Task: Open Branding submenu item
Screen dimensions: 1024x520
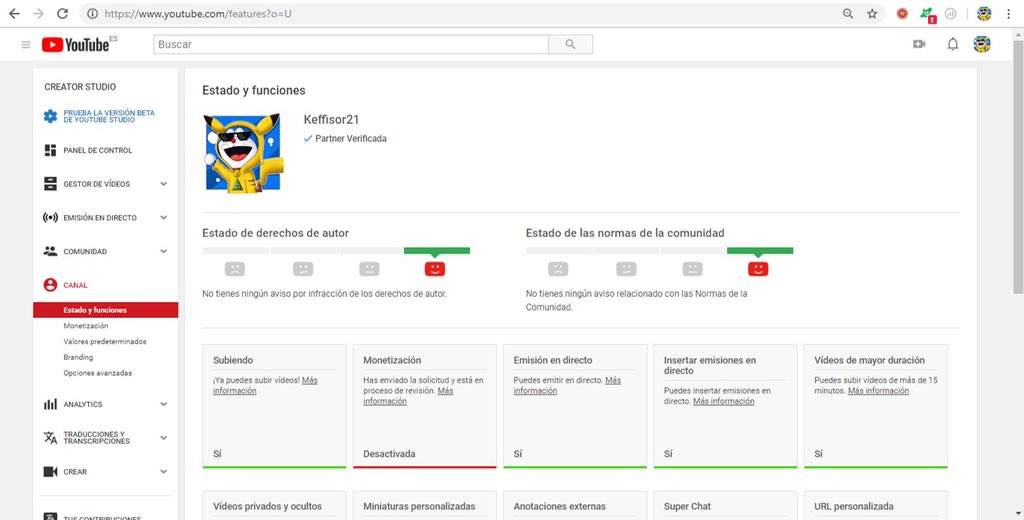Action: click(x=78, y=357)
